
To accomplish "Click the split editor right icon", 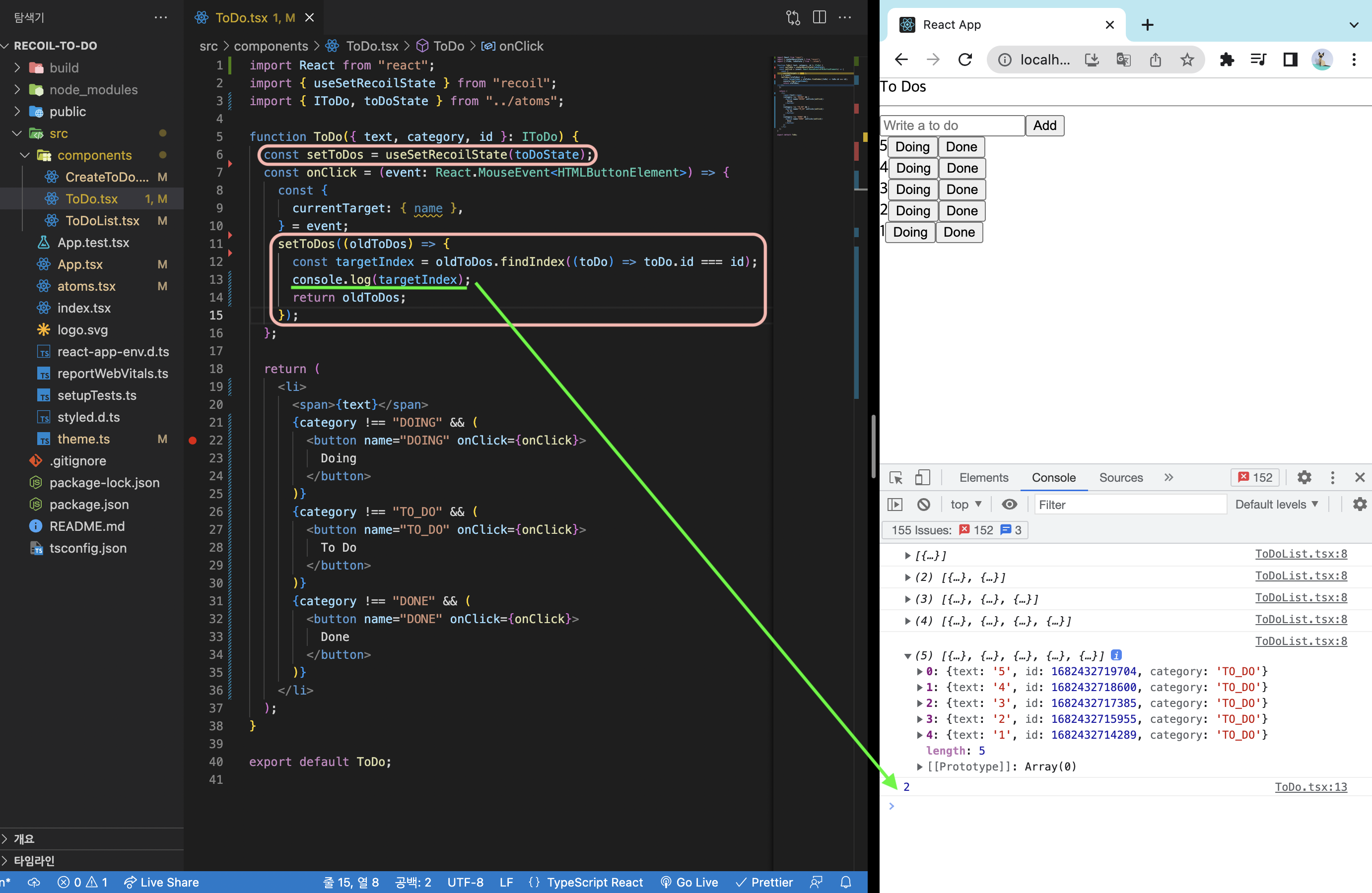I will click(x=819, y=17).
